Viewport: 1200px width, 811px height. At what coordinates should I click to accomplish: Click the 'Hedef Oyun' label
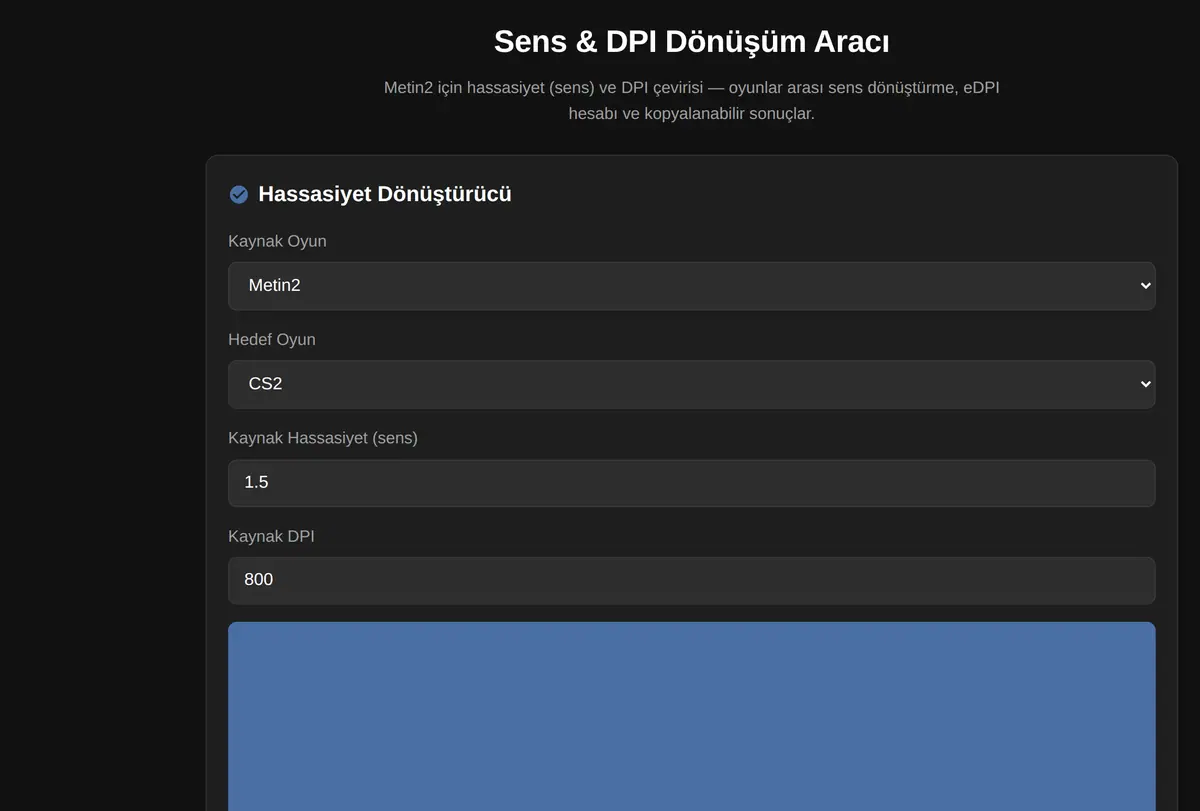point(272,340)
